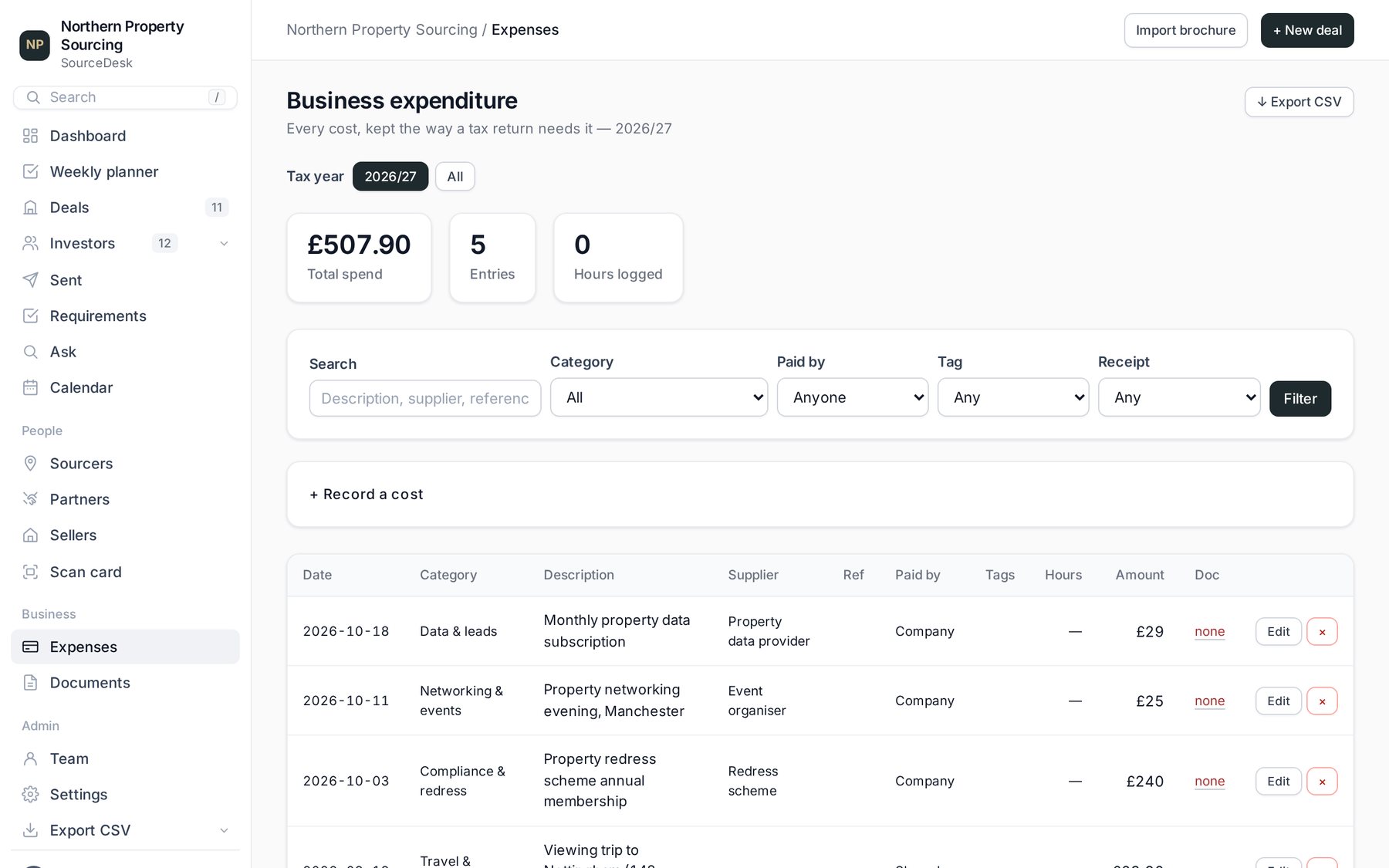Click the Amount column header
Screen dimensions: 1389x868
click(x=1139, y=575)
